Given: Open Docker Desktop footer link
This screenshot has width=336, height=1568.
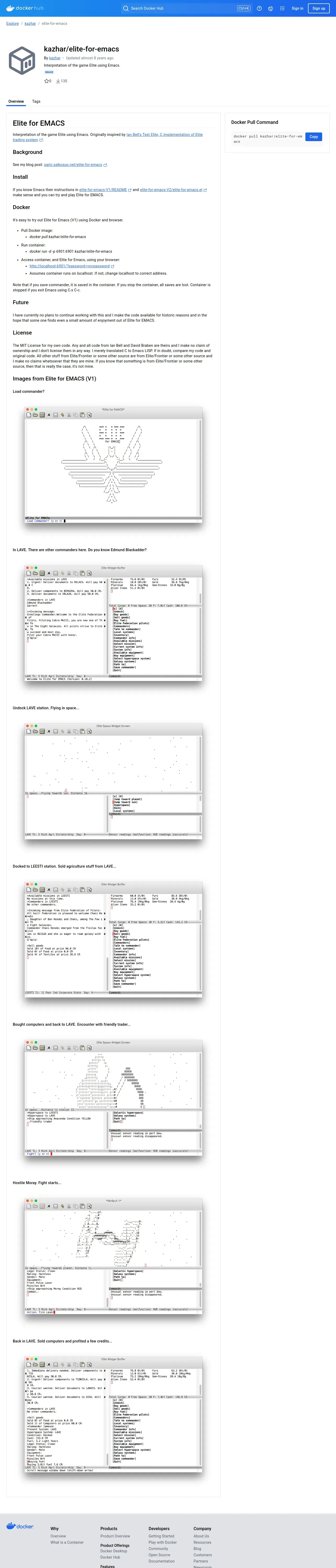Looking at the screenshot, I should click(x=114, y=1551).
